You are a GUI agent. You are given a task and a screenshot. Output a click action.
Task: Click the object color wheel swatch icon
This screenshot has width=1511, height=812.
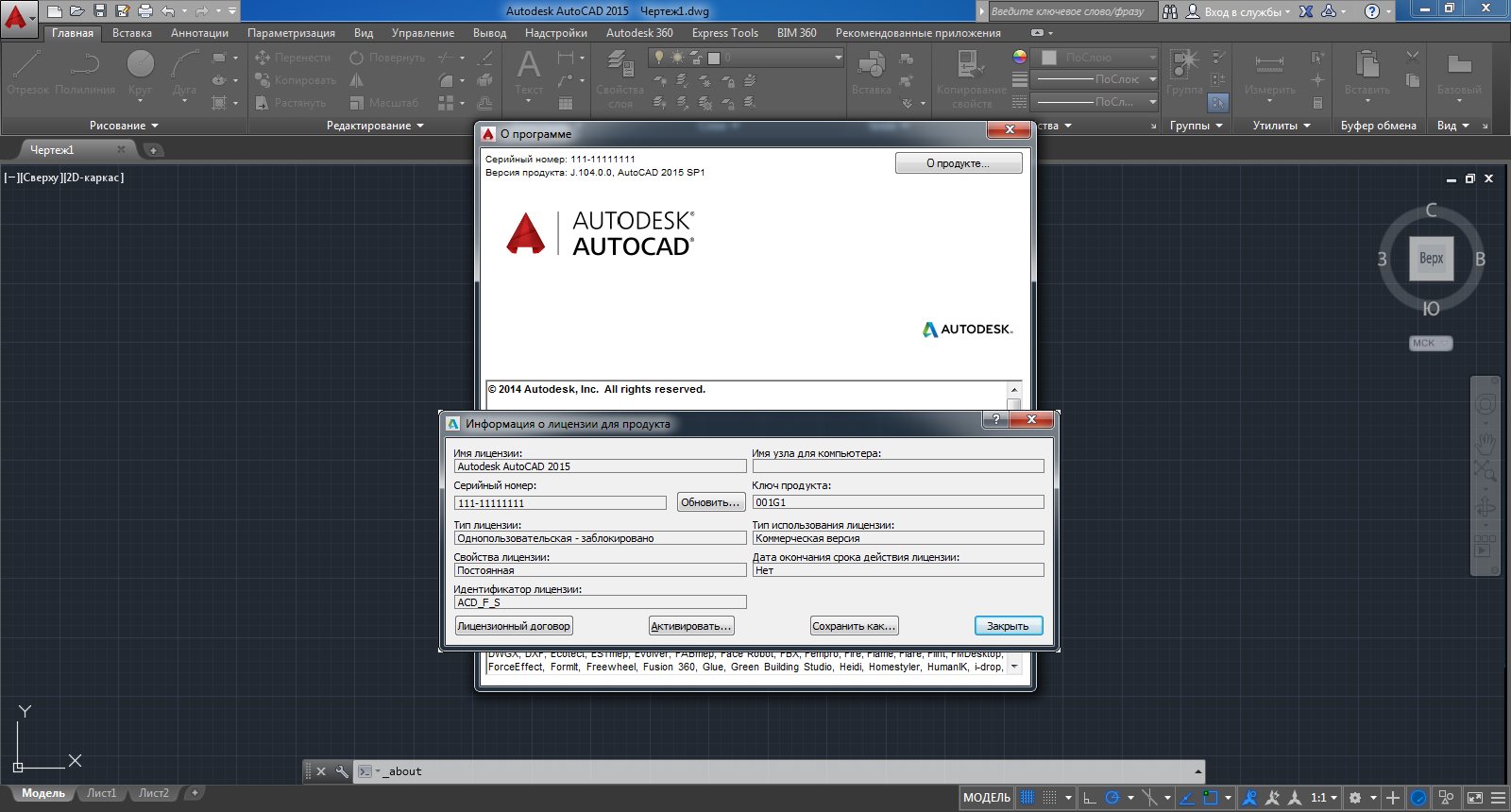pos(1020,58)
